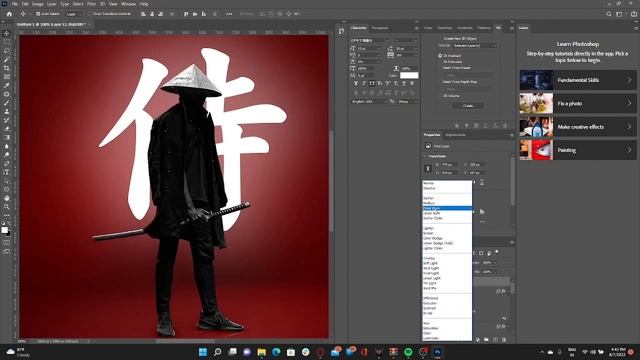Open Microsoft Edge from the taskbar
640x360 pixels.
276,352
